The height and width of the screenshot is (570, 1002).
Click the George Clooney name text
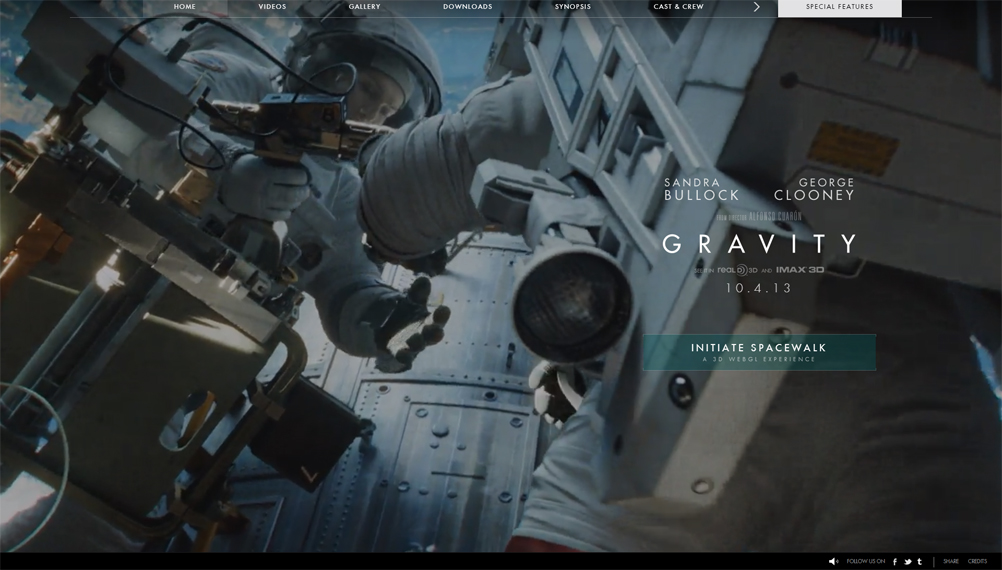pos(814,189)
